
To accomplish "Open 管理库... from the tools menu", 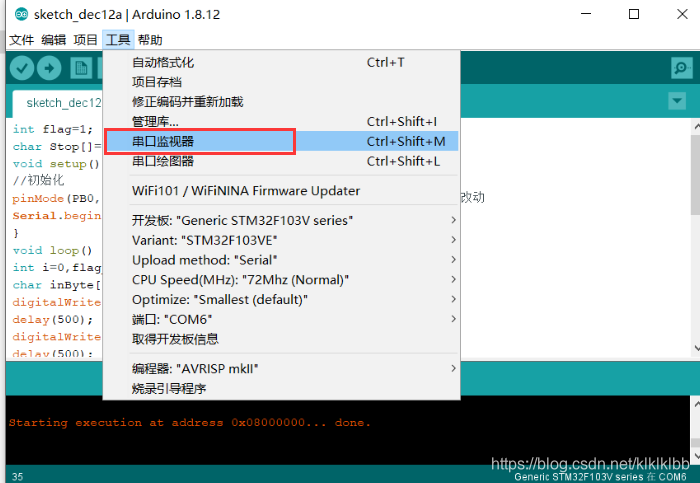I will 281,121.
